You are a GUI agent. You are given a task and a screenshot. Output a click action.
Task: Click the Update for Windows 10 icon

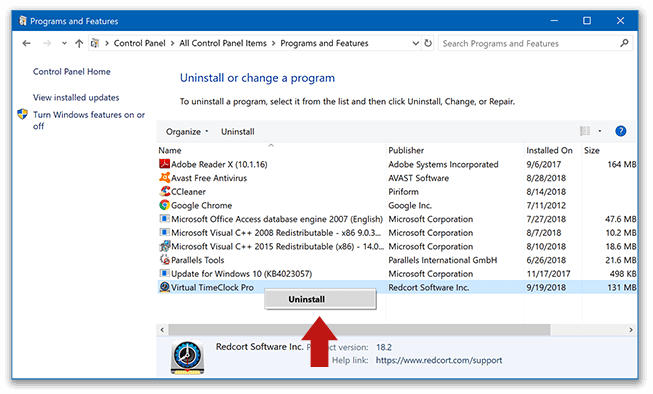tap(164, 273)
